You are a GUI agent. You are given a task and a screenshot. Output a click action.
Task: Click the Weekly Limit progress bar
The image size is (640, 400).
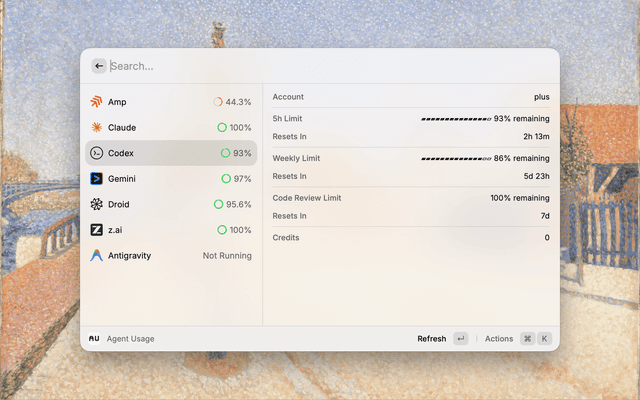point(455,158)
